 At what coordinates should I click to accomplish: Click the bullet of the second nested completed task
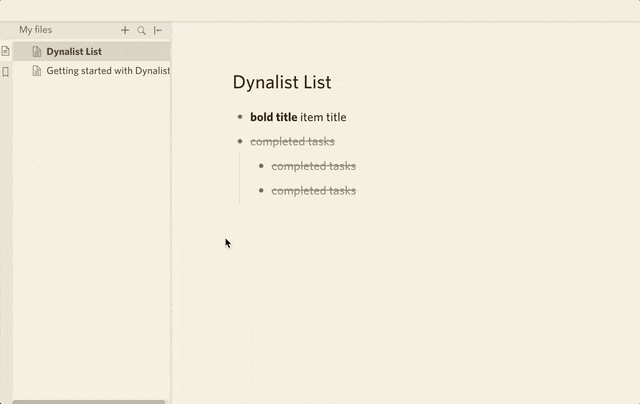tap(261, 191)
